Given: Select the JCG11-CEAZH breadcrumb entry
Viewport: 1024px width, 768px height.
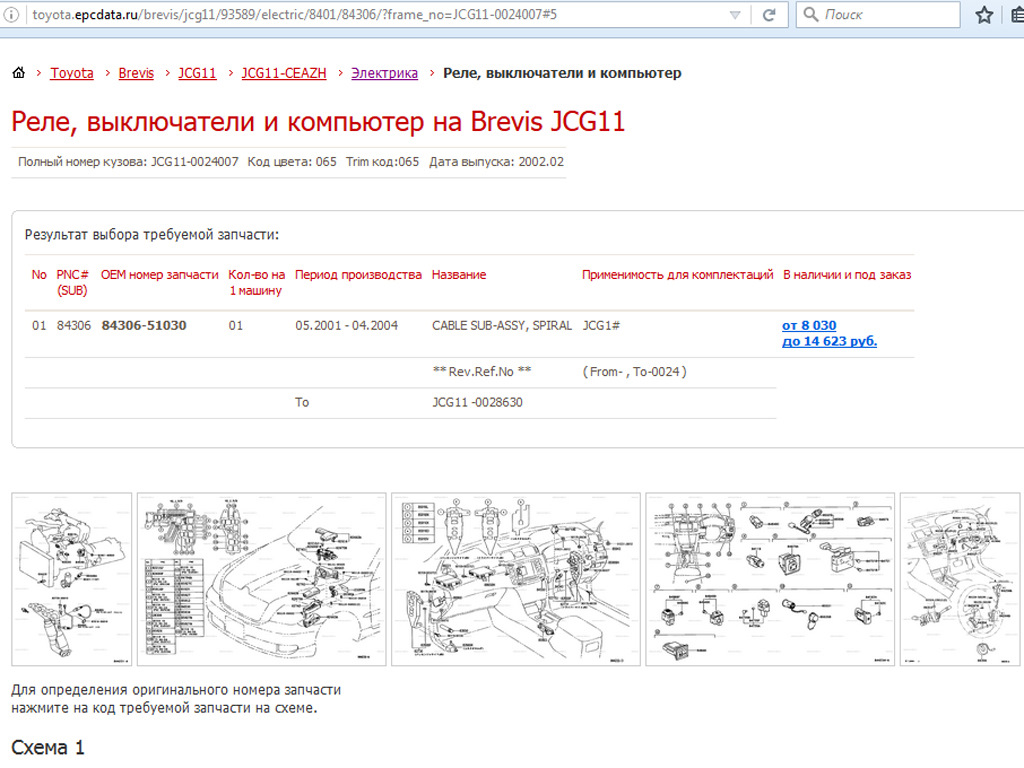Looking at the screenshot, I should click(284, 72).
